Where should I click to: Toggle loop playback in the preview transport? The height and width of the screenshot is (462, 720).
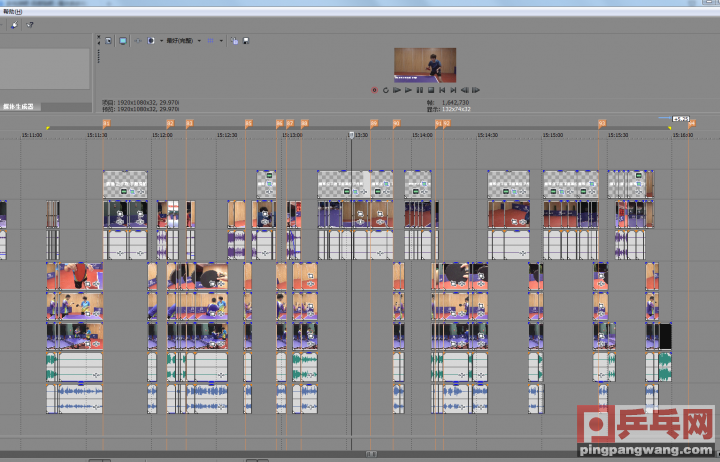pos(385,90)
